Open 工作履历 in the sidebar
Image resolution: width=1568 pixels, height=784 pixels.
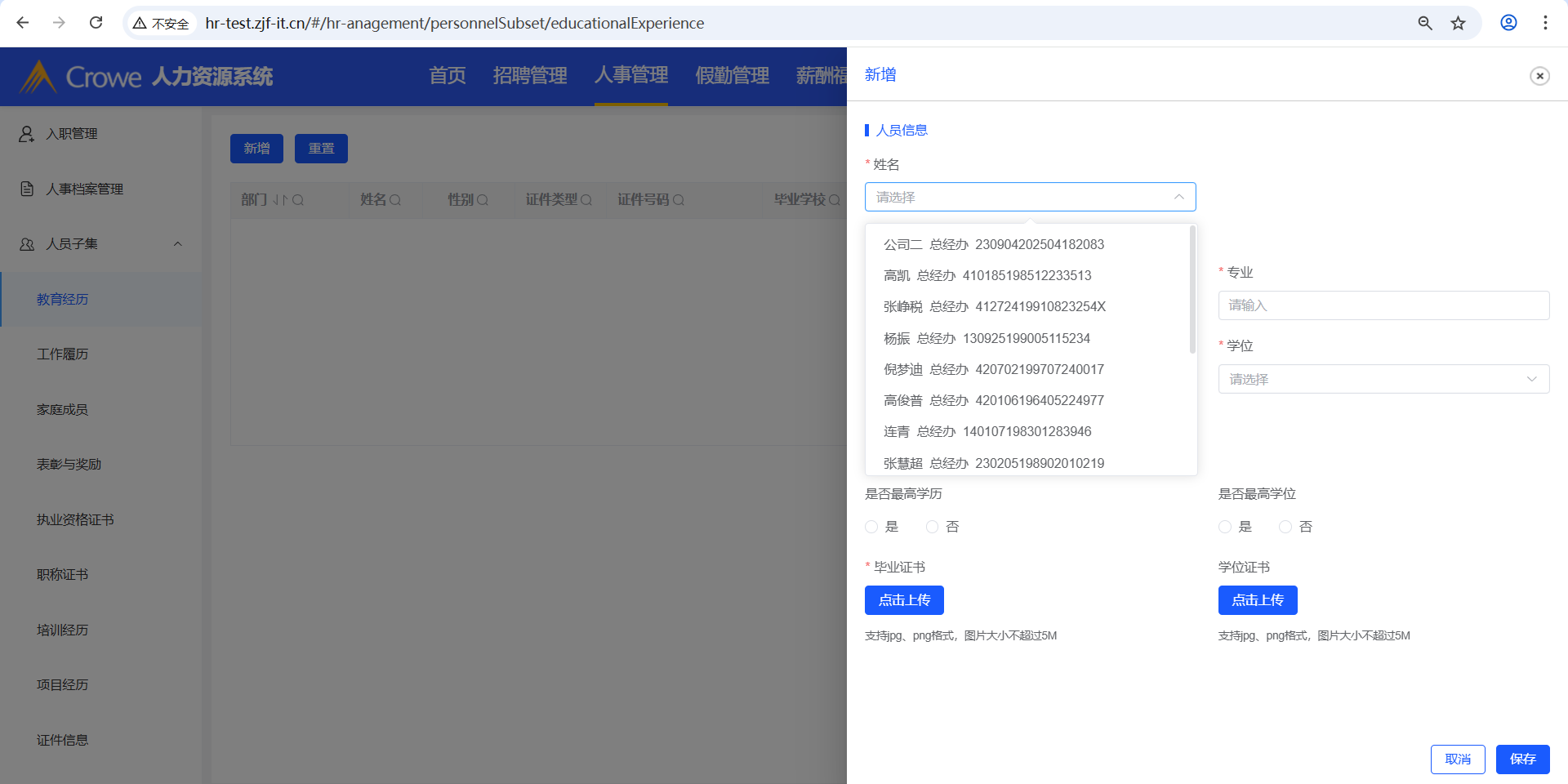[63, 354]
